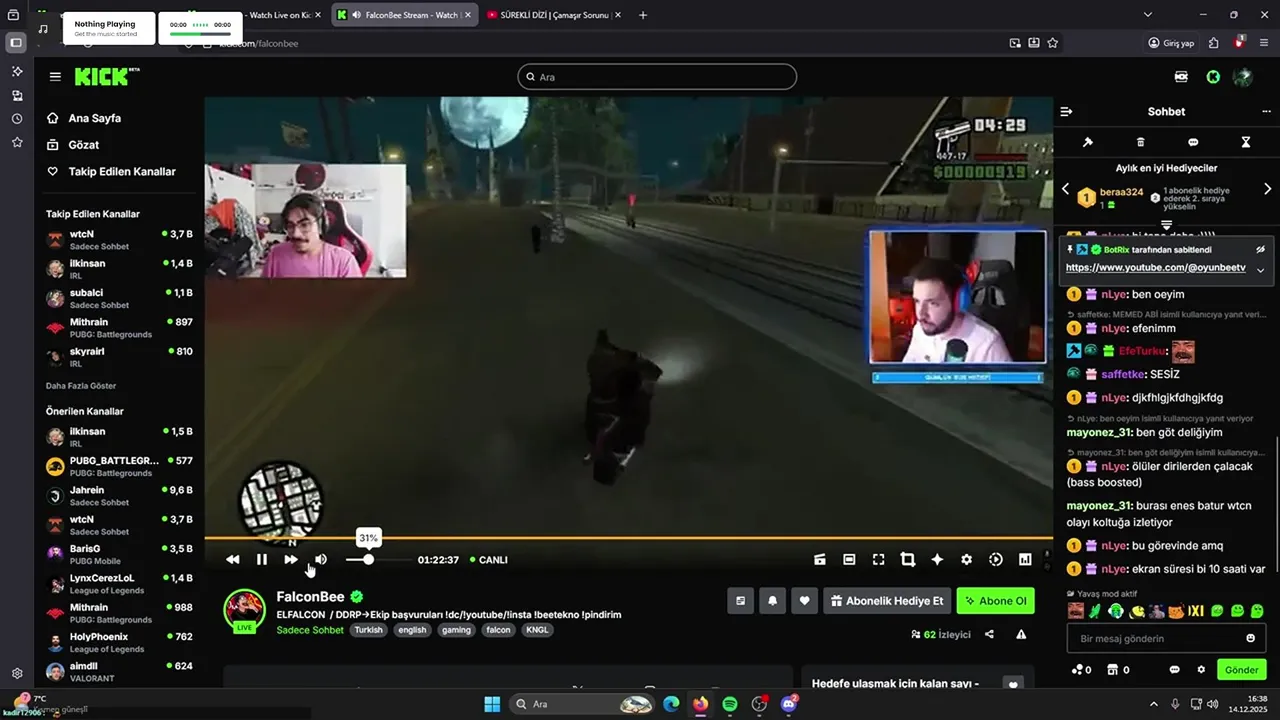This screenshot has height=720, width=1280.
Task: Hide the pinned BotRix message
Action: 1260,250
